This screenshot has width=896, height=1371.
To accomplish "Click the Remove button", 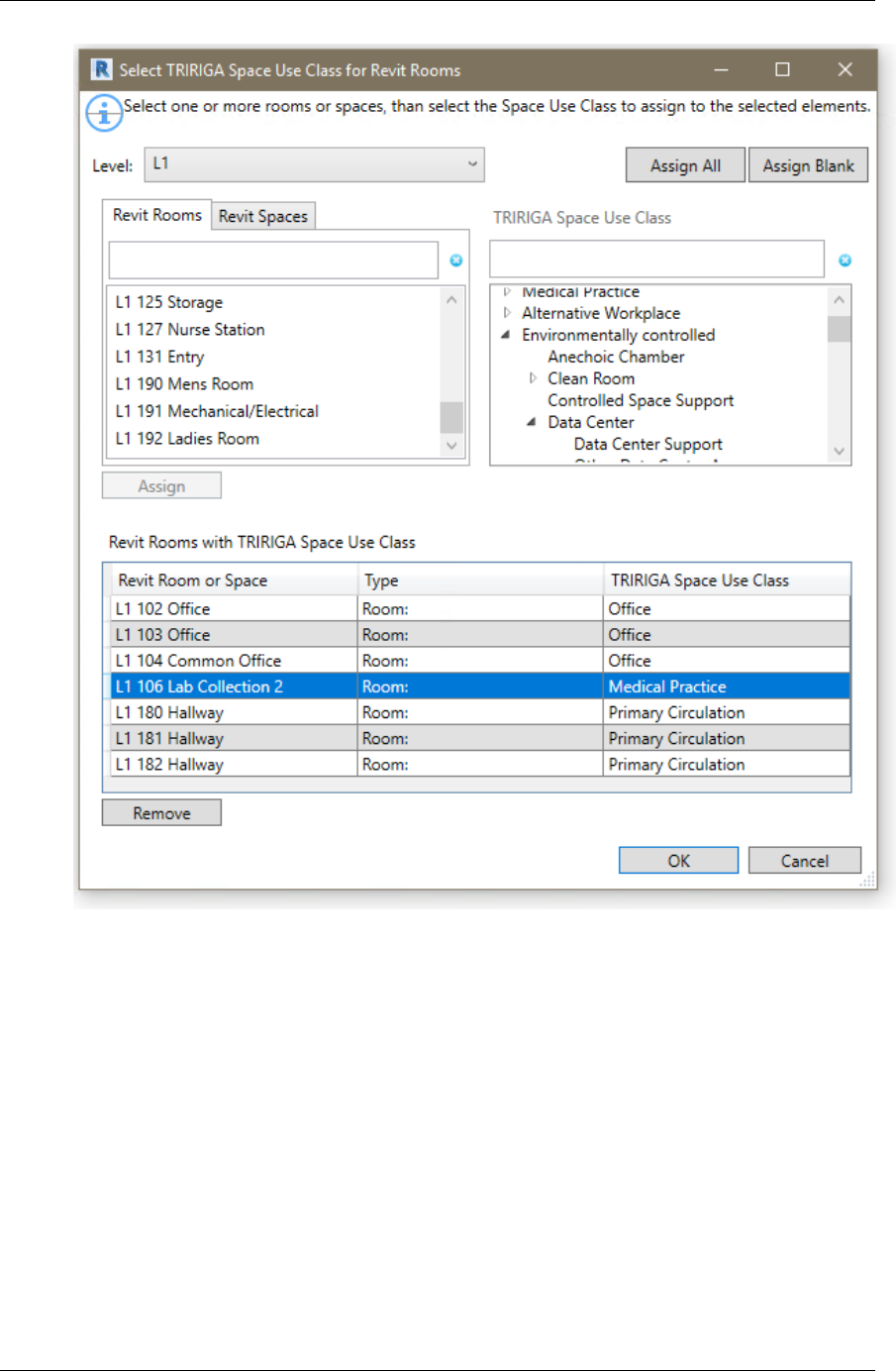I will 161,813.
